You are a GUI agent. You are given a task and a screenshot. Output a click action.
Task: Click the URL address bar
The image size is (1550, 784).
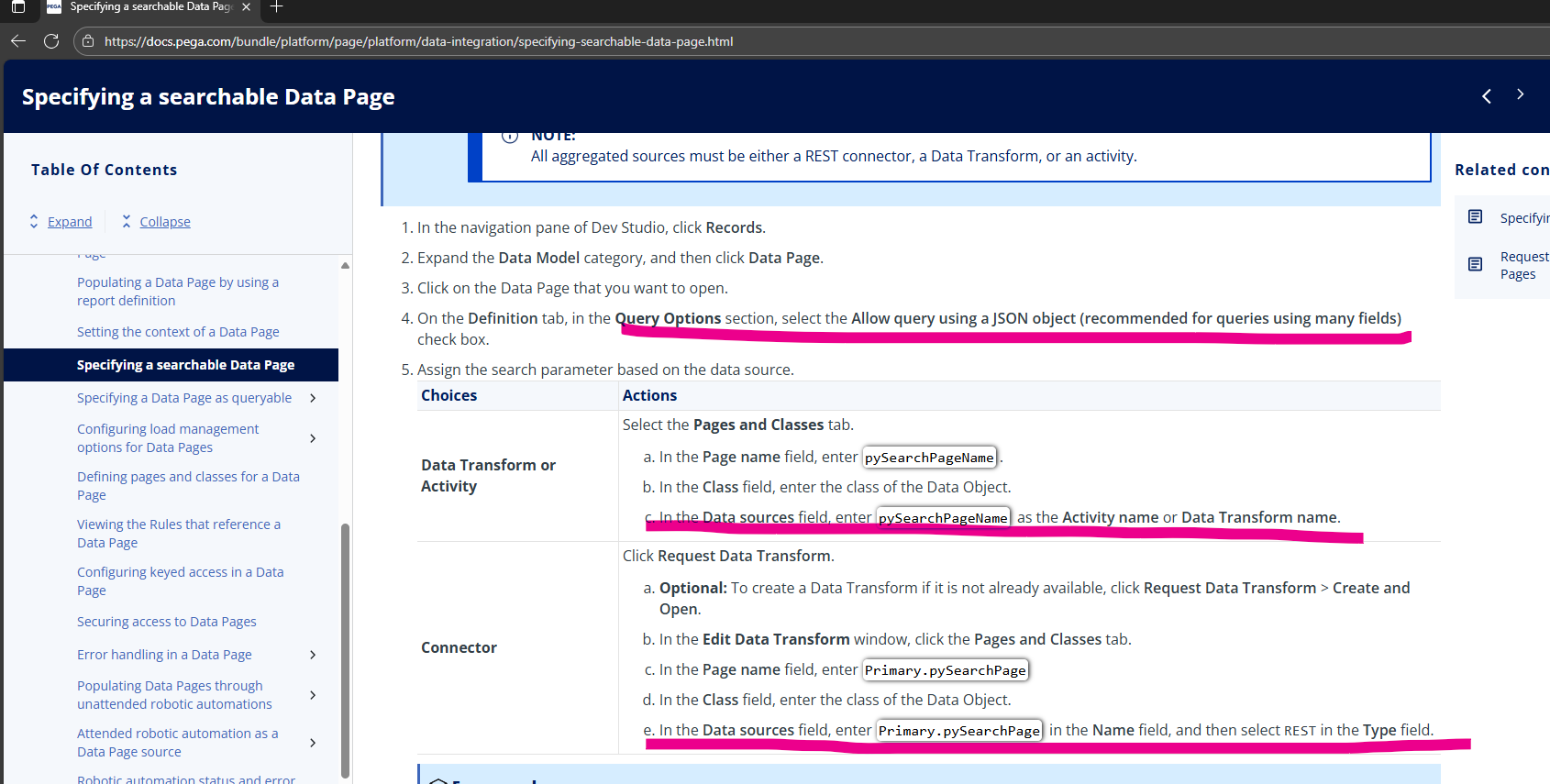[x=418, y=41]
